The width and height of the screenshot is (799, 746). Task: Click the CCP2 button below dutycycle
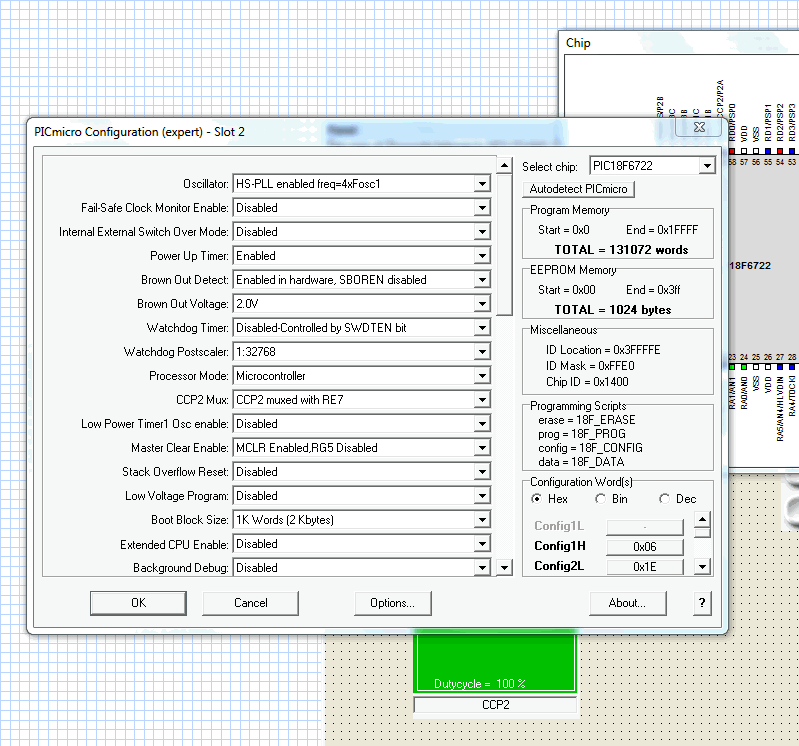point(495,705)
